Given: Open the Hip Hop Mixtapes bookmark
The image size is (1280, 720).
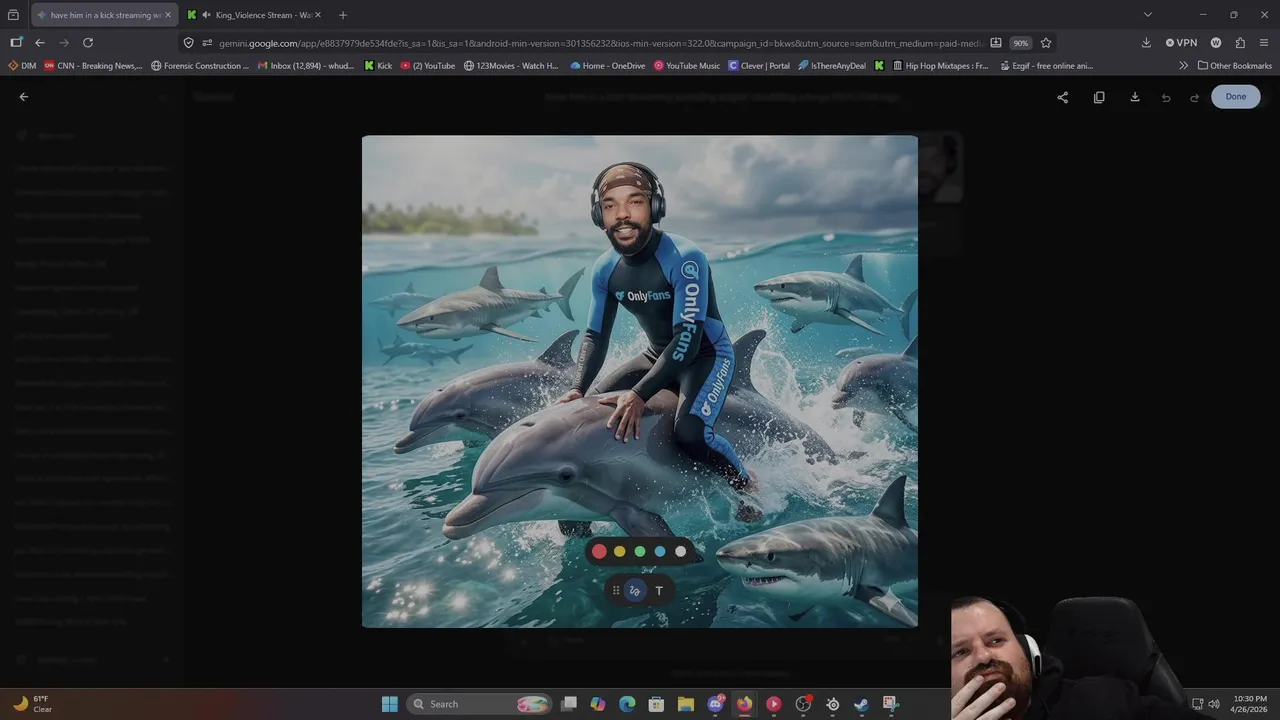Looking at the screenshot, I should click(939, 66).
